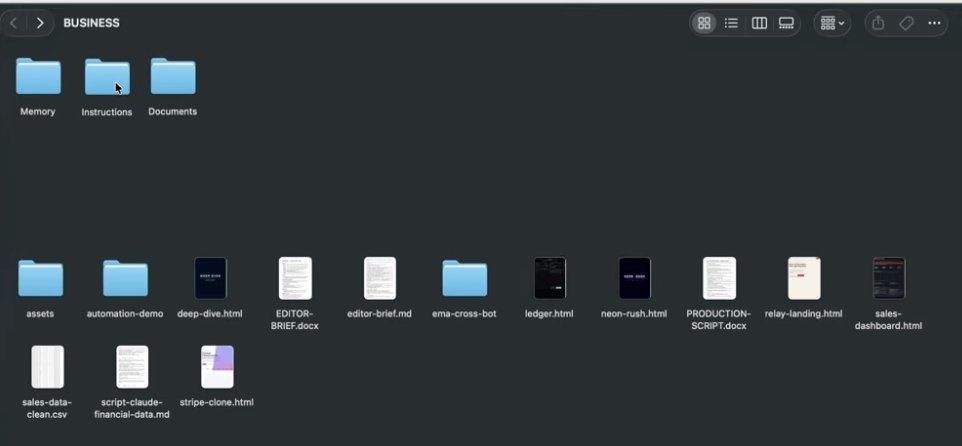Select the relay-landing.html file icon
The height and width of the screenshot is (446, 962).
click(804, 278)
